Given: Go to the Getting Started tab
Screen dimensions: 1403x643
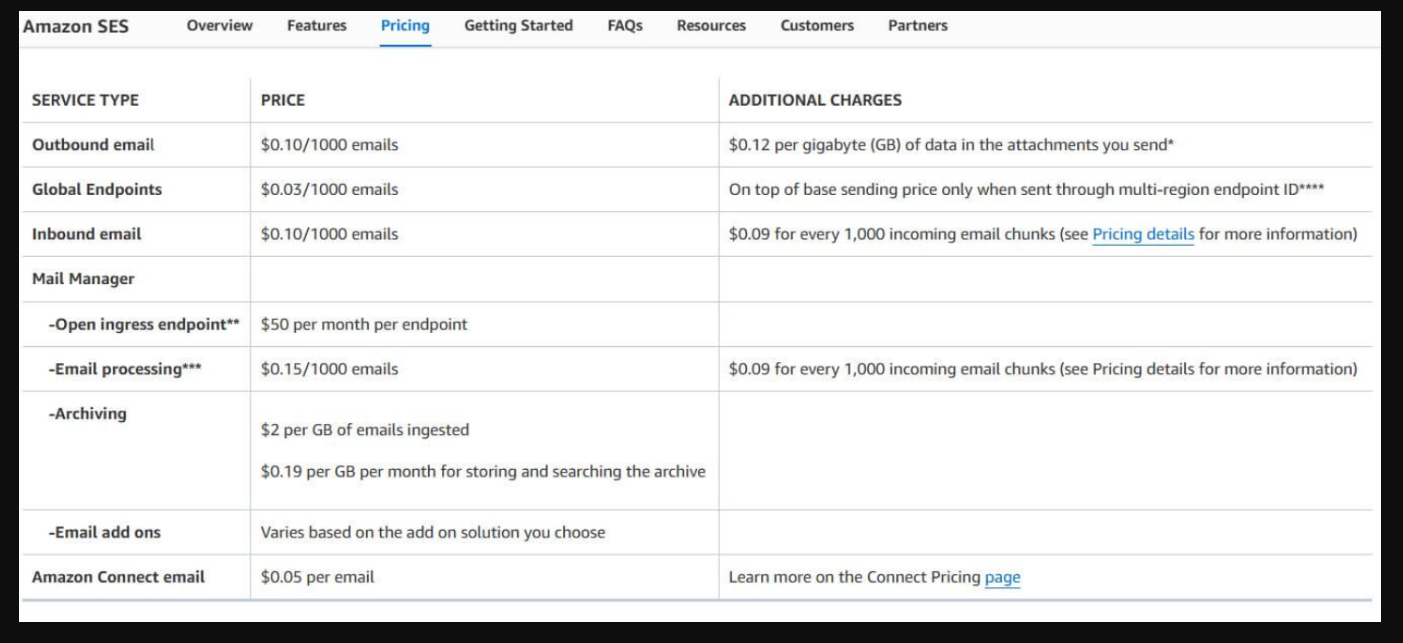Looking at the screenshot, I should [518, 26].
